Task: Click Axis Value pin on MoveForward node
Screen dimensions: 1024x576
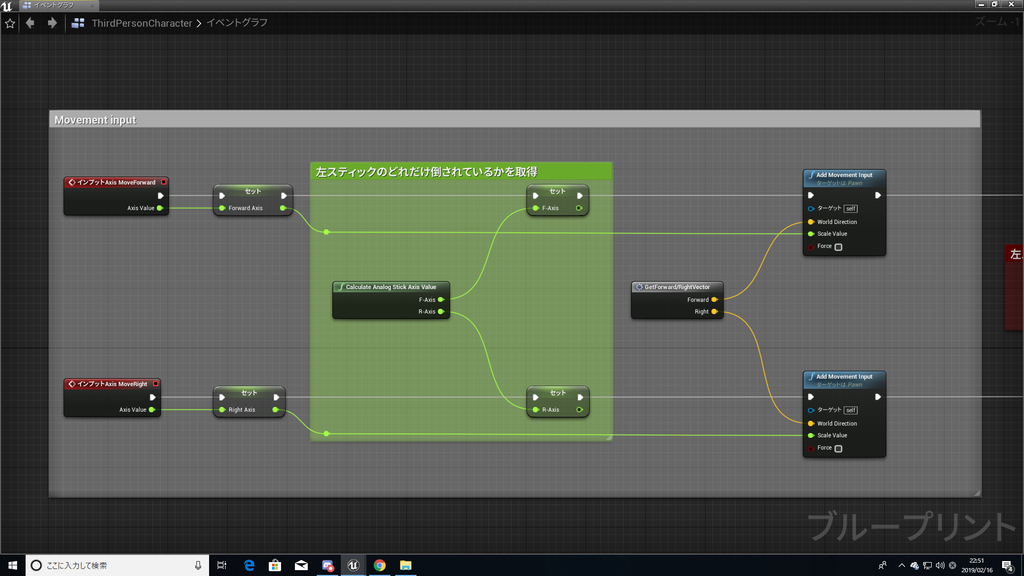Action: (160, 208)
